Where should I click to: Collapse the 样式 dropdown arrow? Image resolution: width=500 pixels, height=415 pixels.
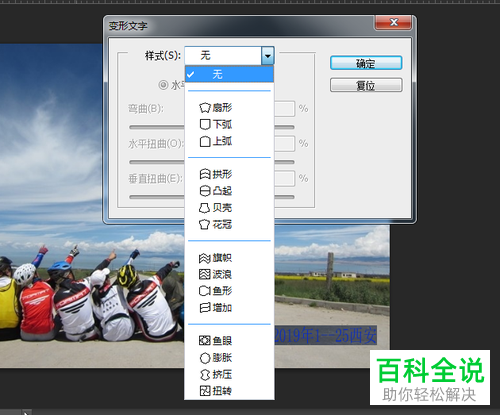268,55
